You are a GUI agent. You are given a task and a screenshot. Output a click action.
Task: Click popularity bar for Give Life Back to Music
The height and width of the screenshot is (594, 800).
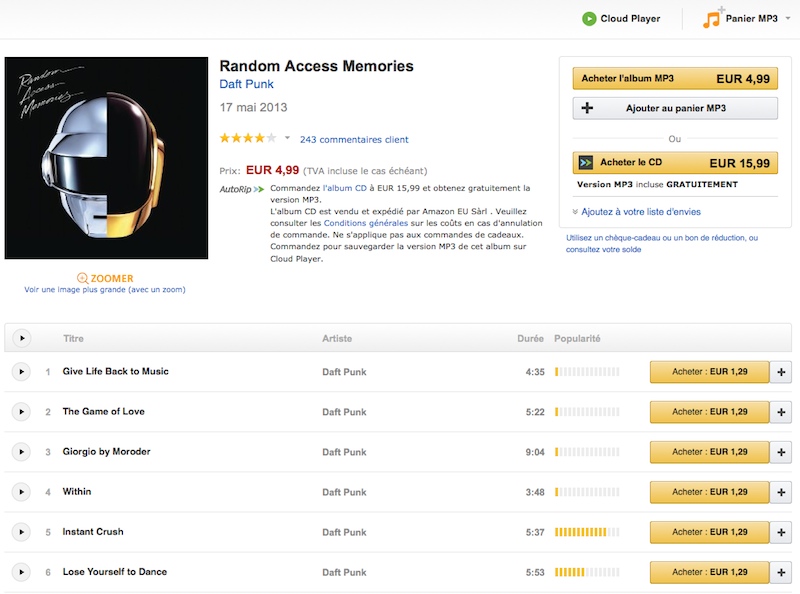click(x=587, y=372)
